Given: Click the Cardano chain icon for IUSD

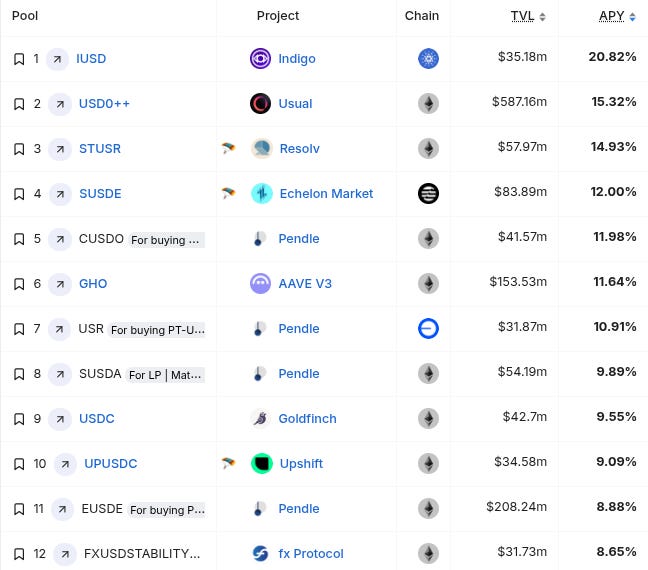Looking at the screenshot, I should point(429,59).
